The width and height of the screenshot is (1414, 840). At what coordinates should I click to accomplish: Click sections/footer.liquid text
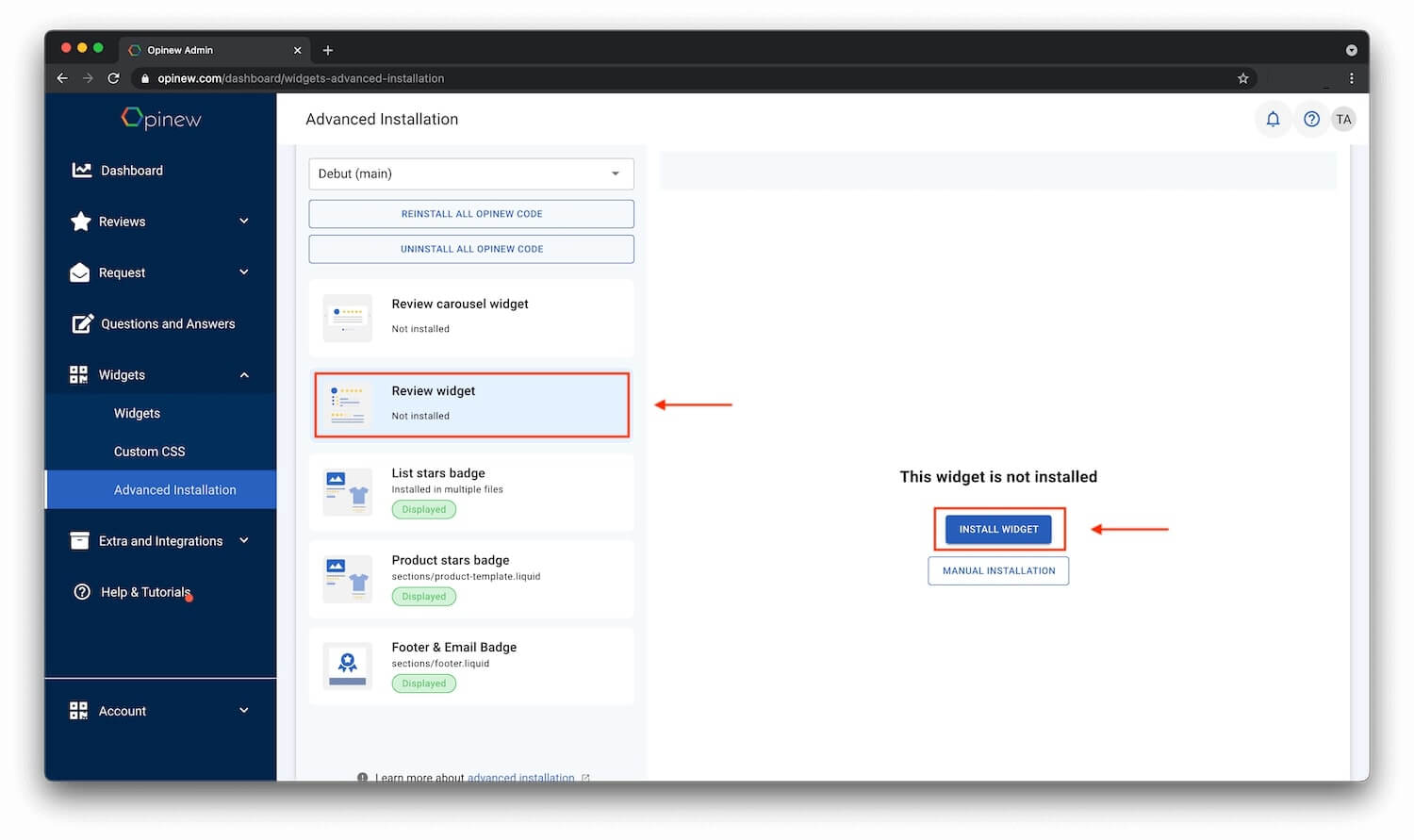coord(440,664)
